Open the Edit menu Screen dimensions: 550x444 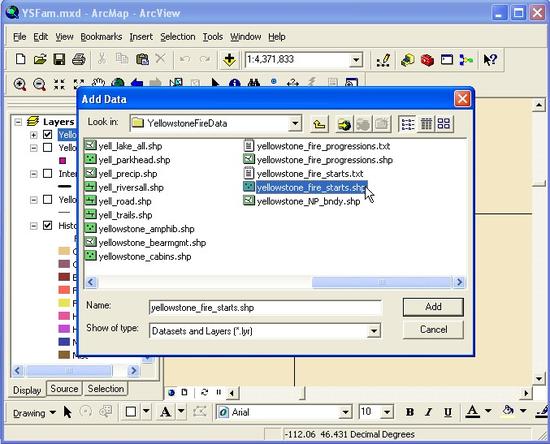(41, 37)
